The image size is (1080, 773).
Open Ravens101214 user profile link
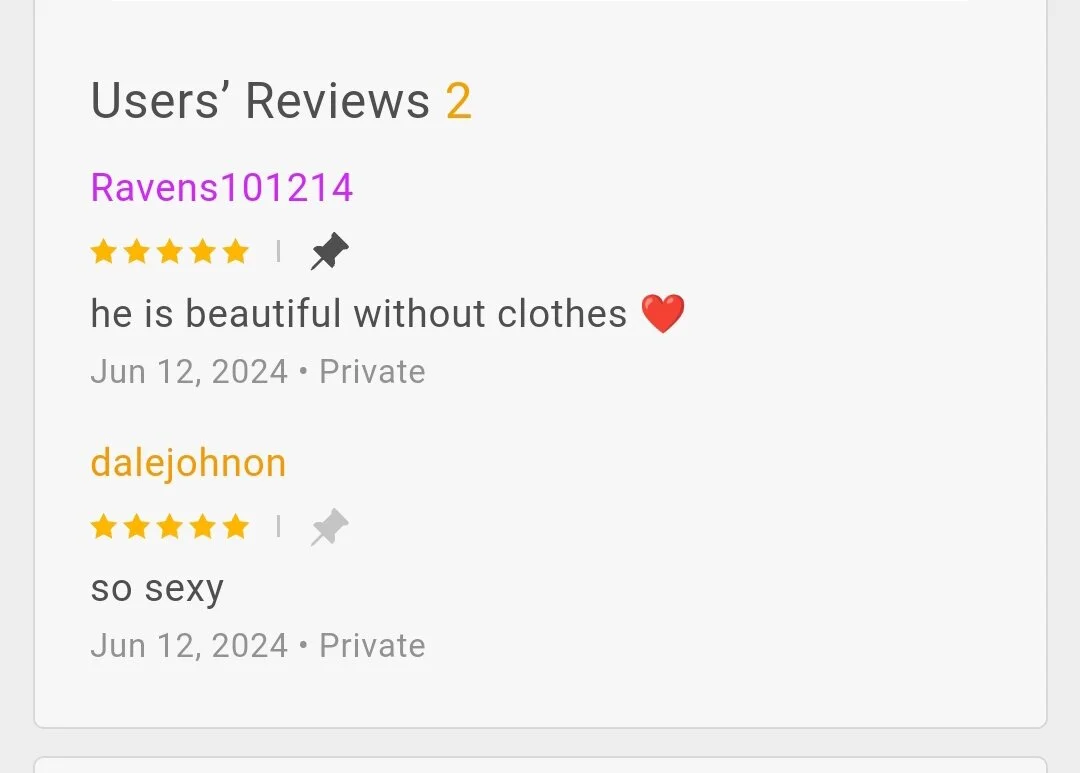[x=222, y=187]
